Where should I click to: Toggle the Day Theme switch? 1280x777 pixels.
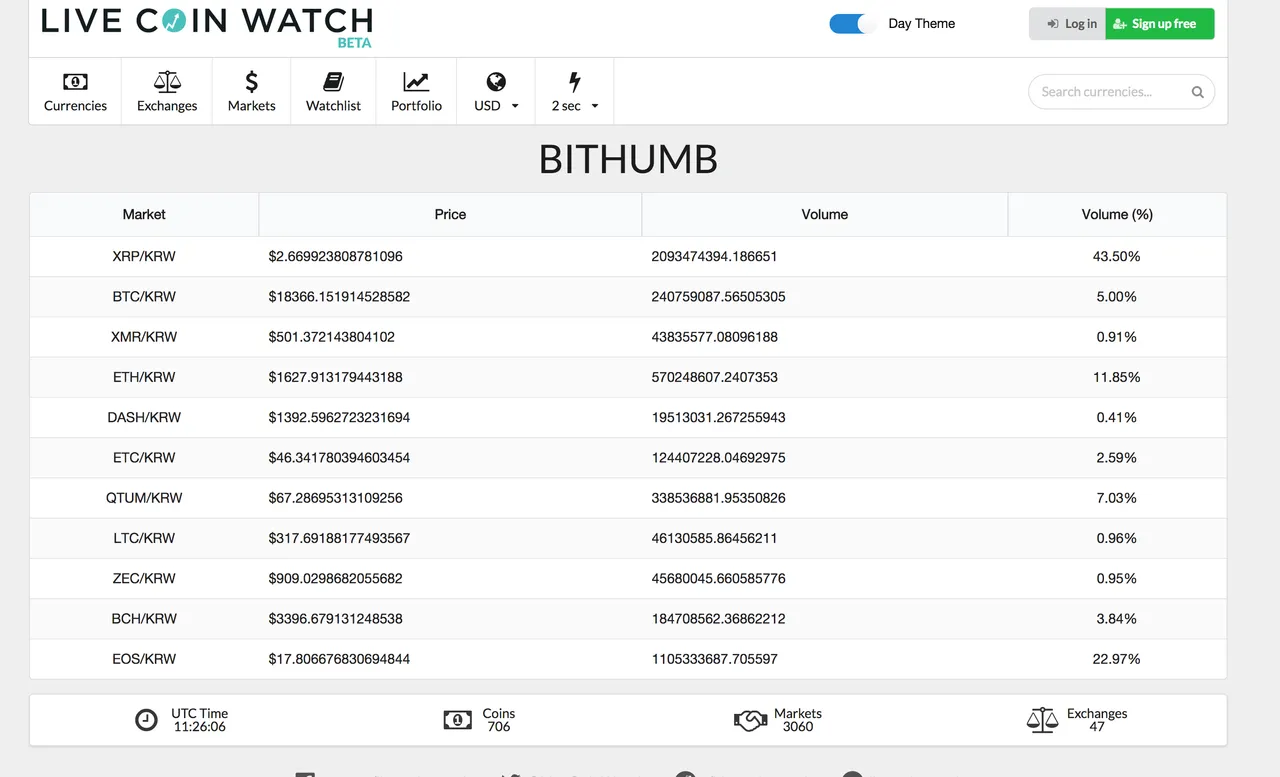click(x=852, y=24)
